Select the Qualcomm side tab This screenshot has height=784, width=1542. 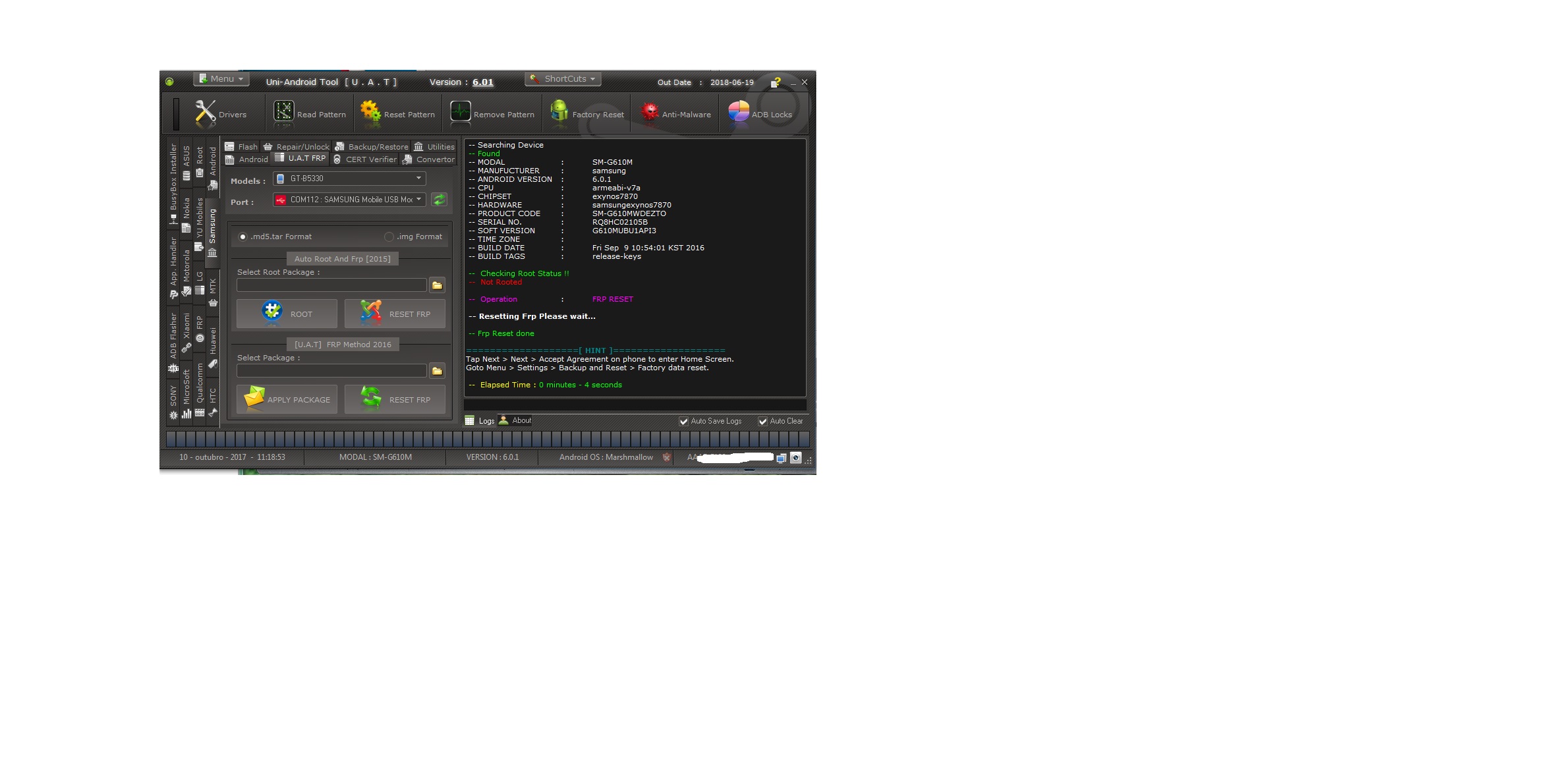click(200, 389)
